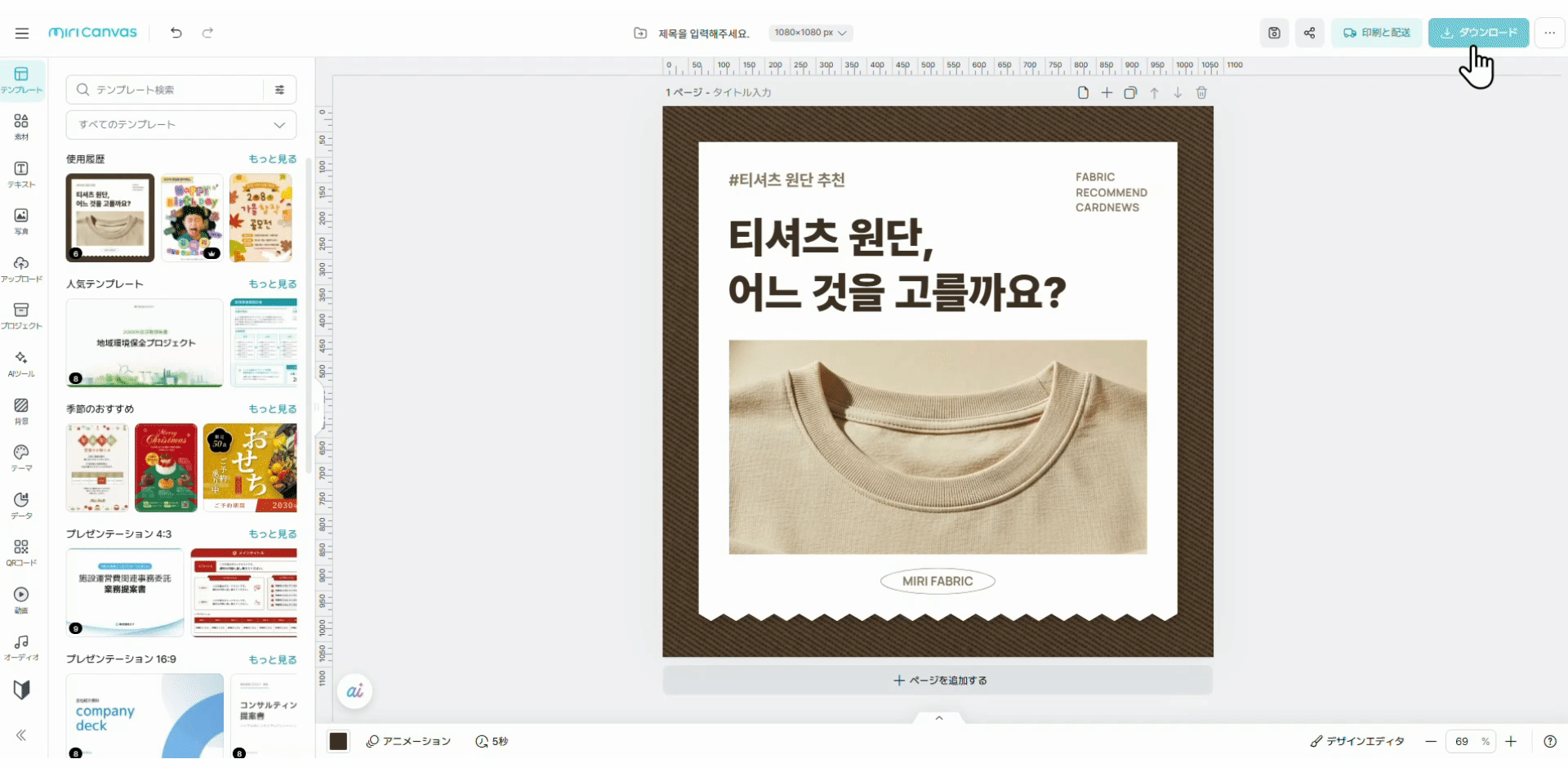Open the more options (...) menu
1568x768 pixels.
point(1549,33)
